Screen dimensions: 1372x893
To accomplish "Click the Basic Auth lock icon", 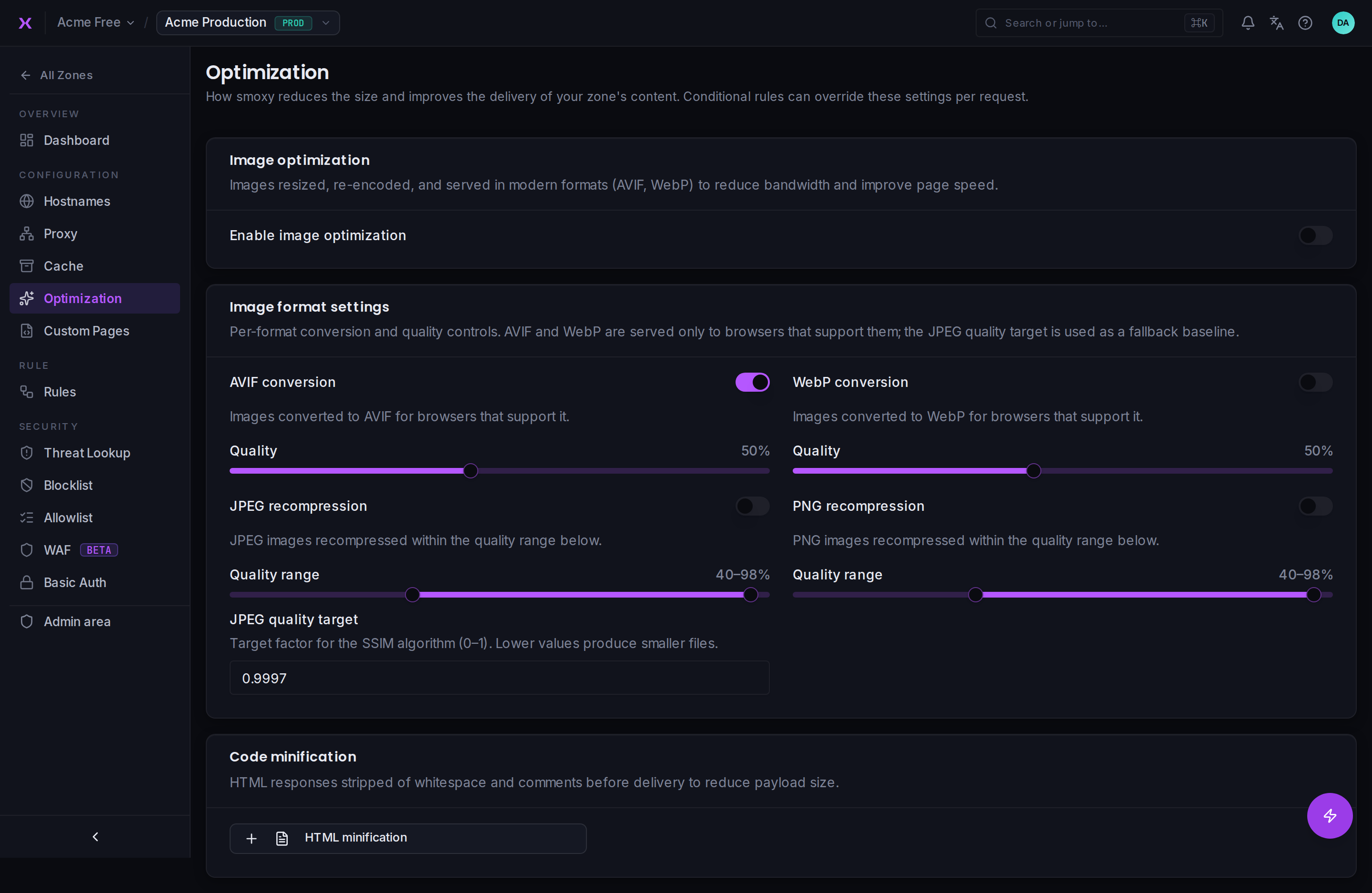I will pyautogui.click(x=27, y=582).
